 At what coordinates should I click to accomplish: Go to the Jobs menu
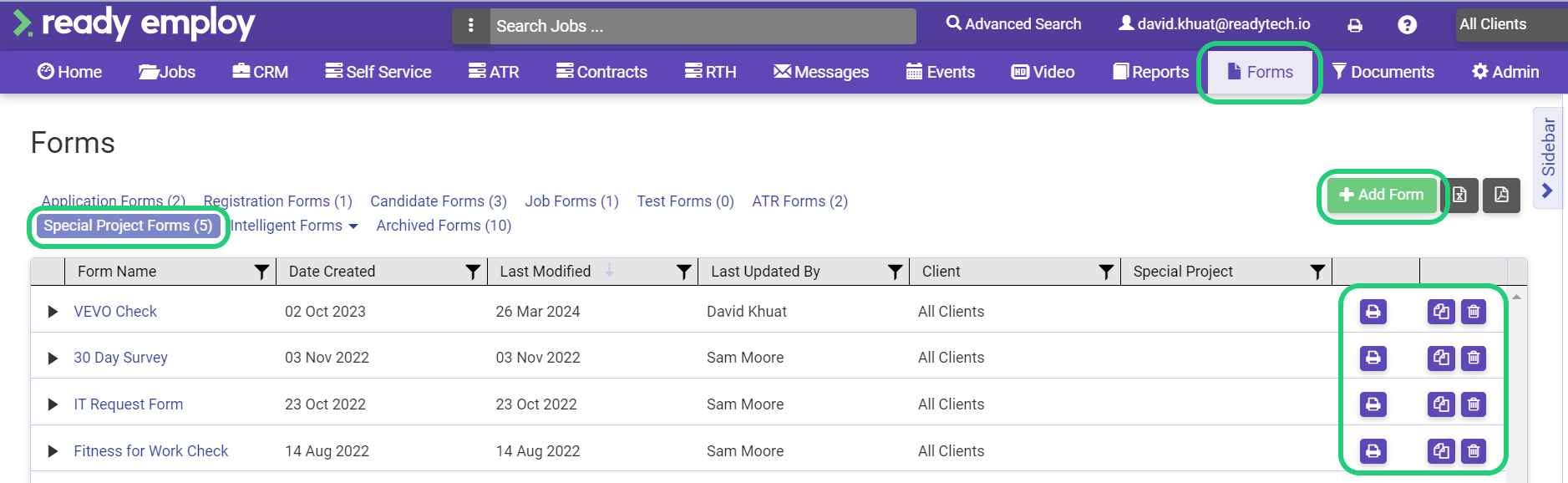[x=166, y=72]
